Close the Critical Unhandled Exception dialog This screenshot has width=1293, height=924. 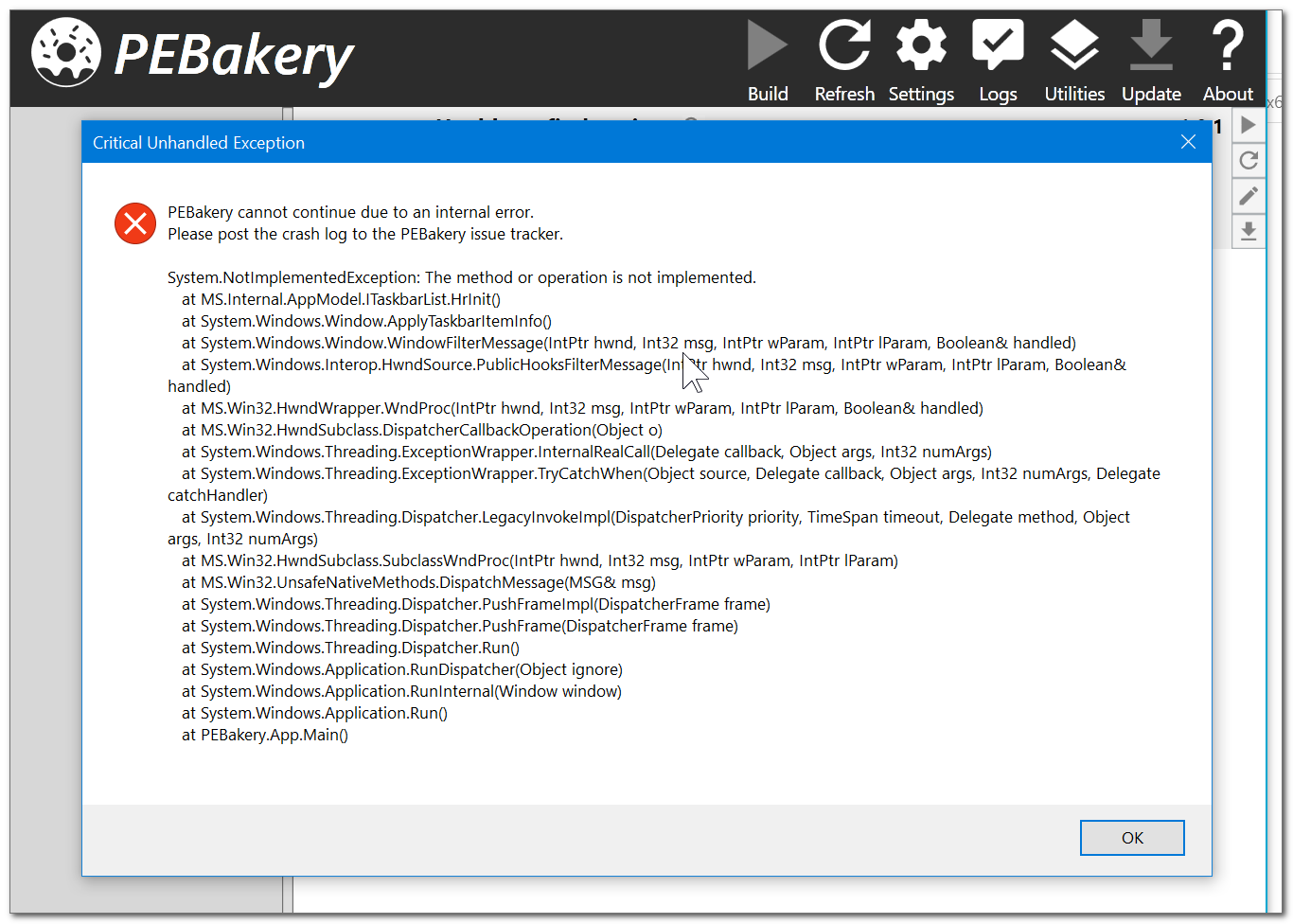click(1188, 141)
